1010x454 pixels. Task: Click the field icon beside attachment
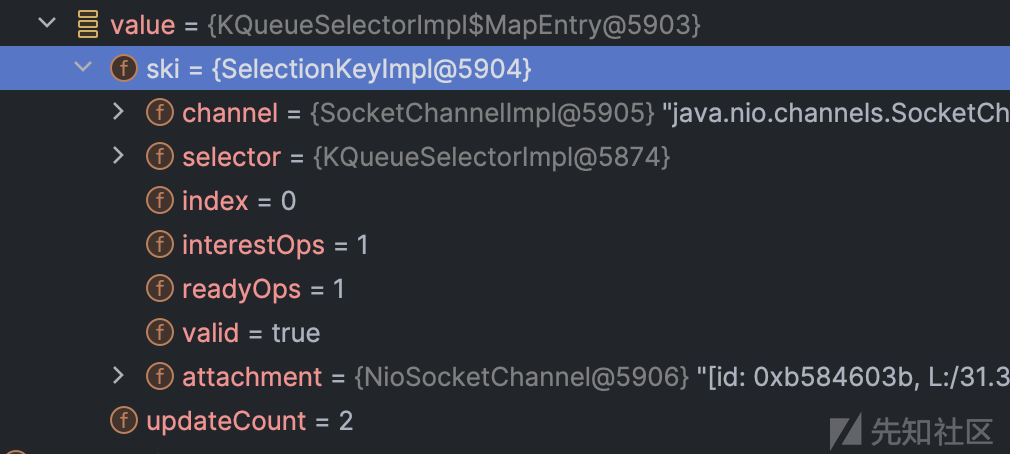160,376
